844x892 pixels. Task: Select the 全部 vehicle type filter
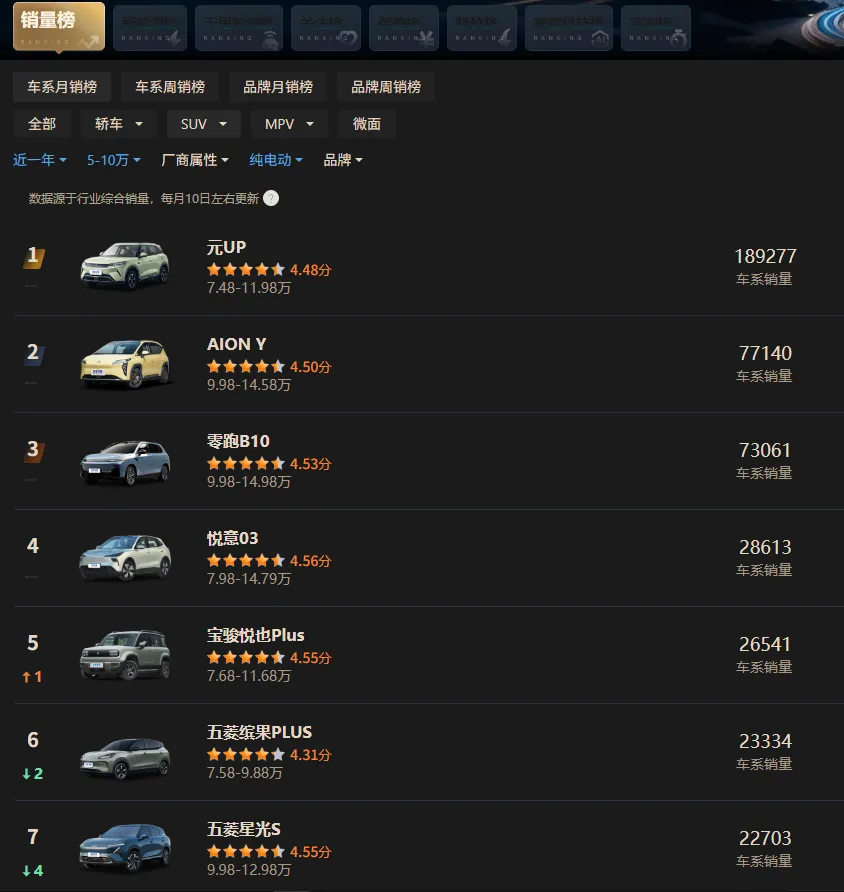[x=42, y=124]
